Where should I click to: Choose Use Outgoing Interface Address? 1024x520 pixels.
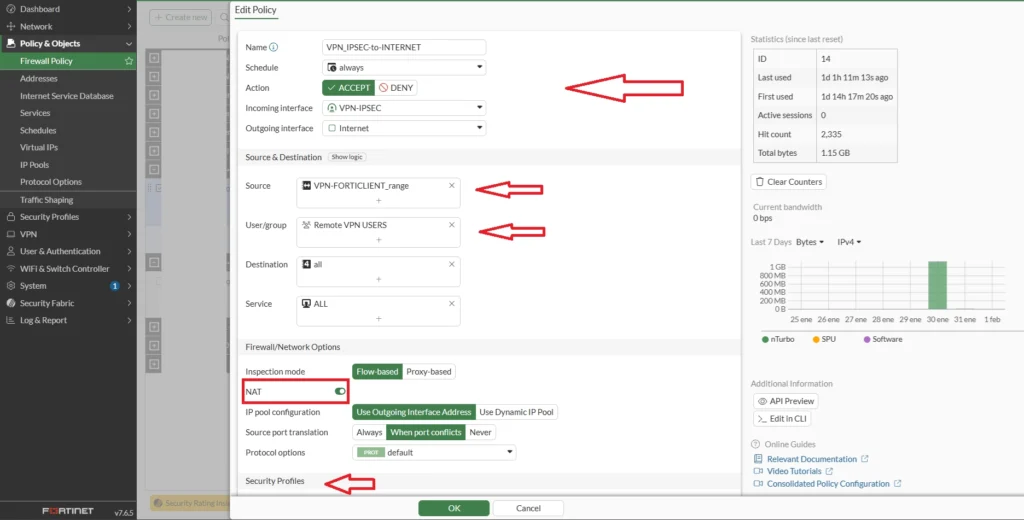(x=414, y=412)
